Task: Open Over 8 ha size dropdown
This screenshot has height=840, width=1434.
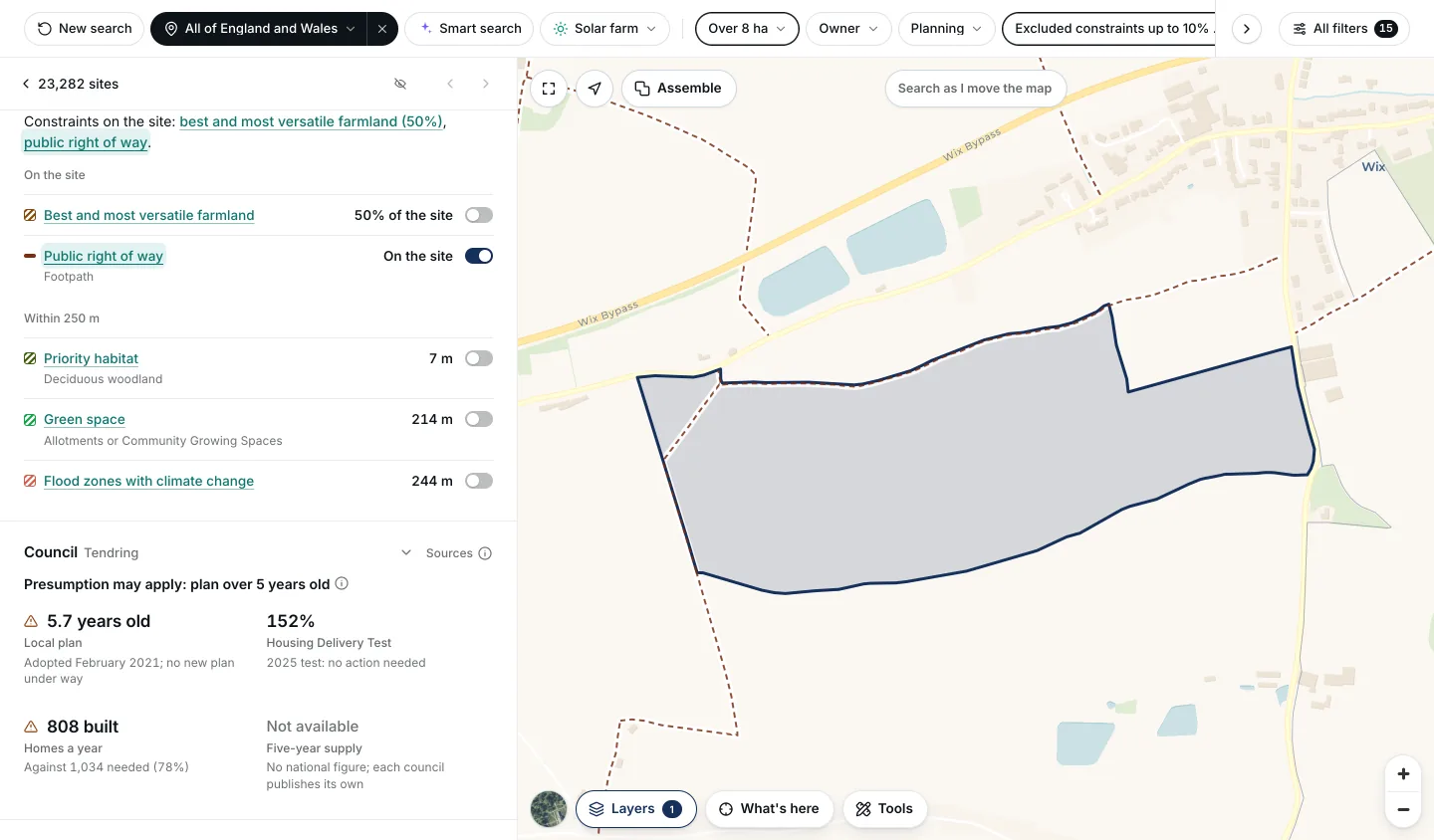Action: (747, 29)
